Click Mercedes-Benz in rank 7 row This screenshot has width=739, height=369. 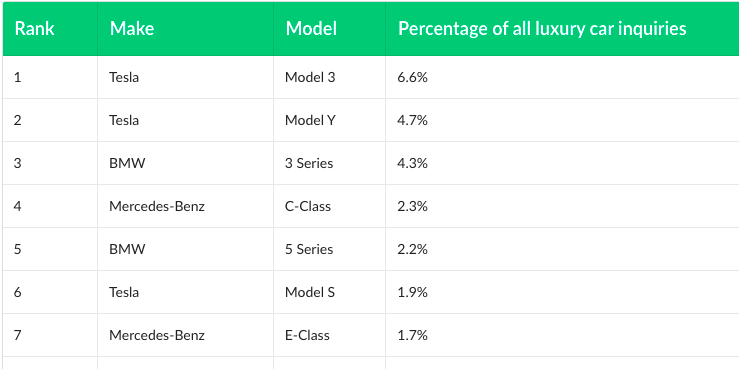[x=157, y=335]
